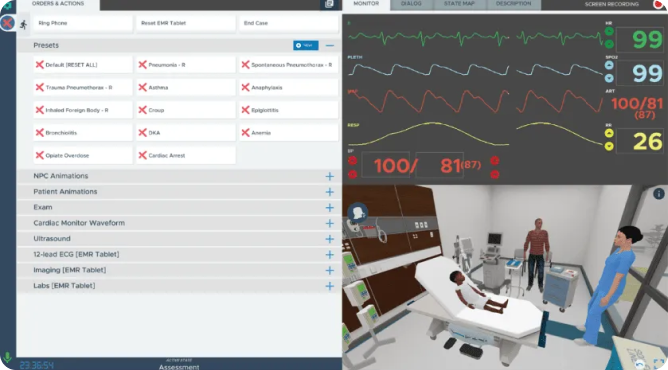
Task: Click the New preset button
Action: pyautogui.click(x=306, y=45)
